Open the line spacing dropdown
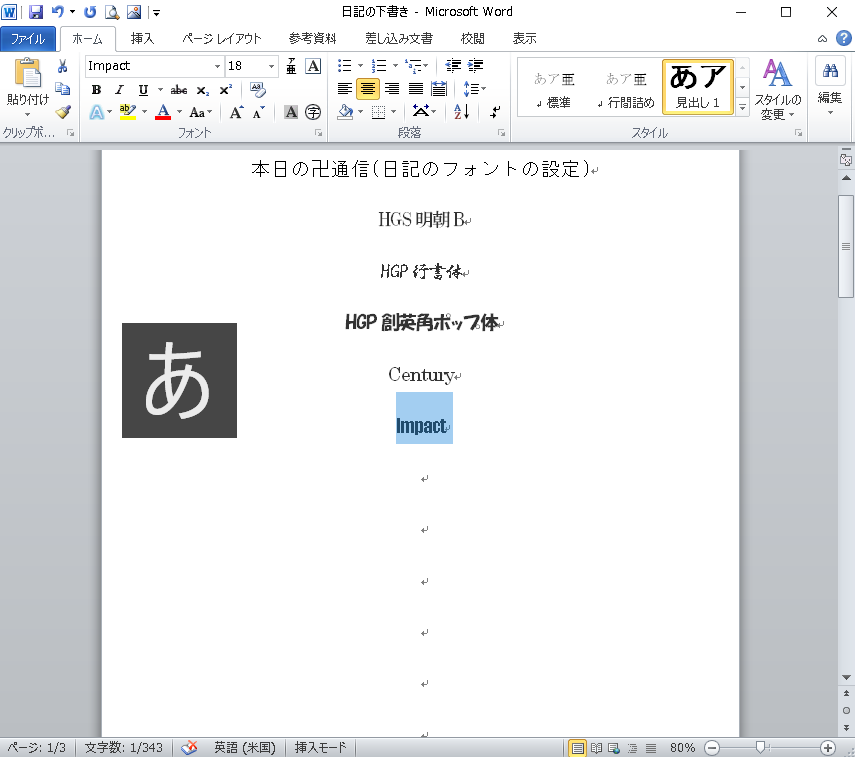The height and width of the screenshot is (757, 855). [475, 89]
